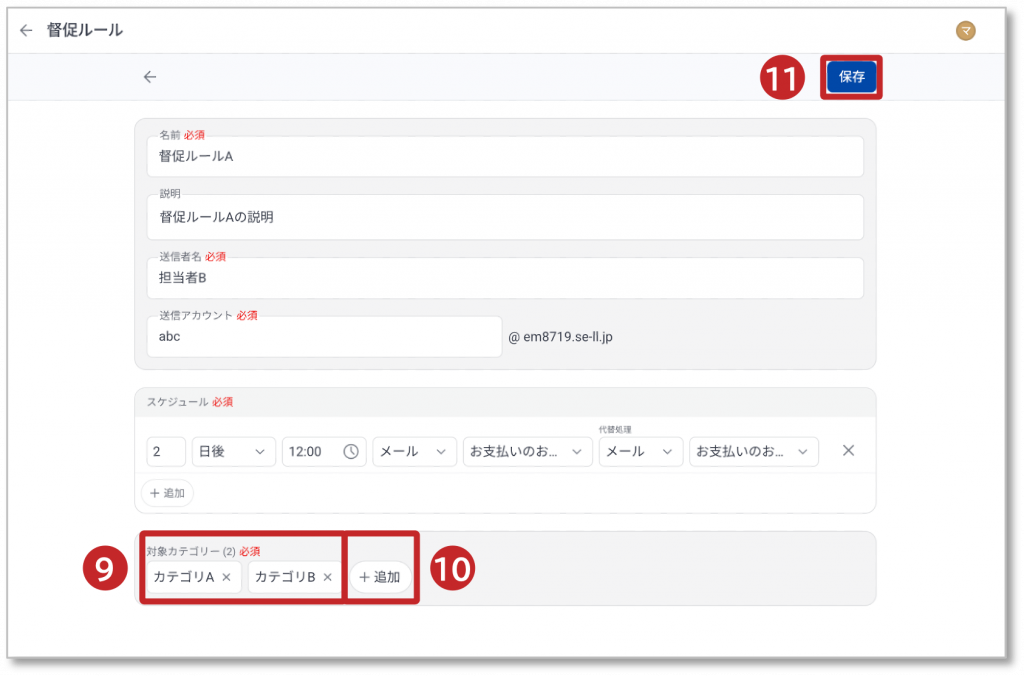Image resolution: width=1024 pixels, height=676 pixels.
Task: Click the 送信アカウント field containing abc
Action: tap(323, 337)
